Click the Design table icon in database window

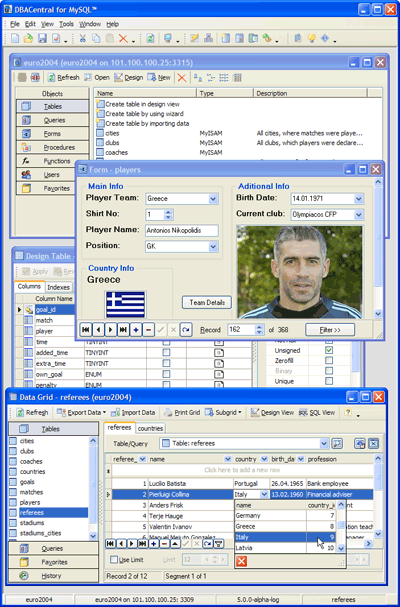(x=129, y=77)
